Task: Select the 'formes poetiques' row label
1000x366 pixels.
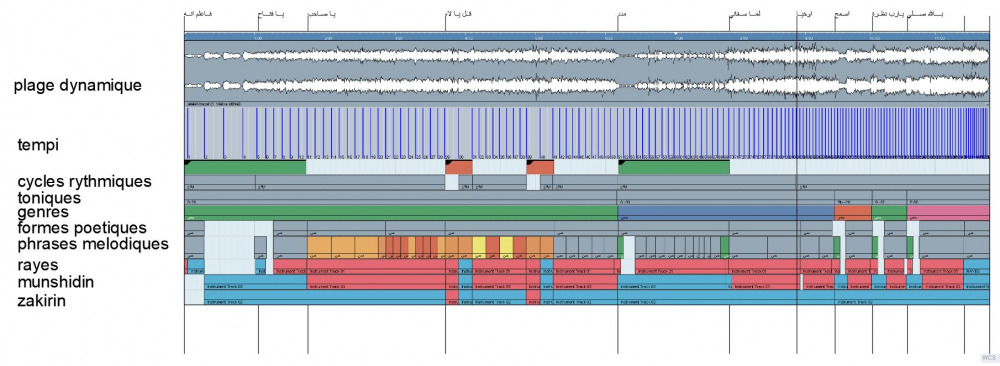Action: [x=82, y=228]
